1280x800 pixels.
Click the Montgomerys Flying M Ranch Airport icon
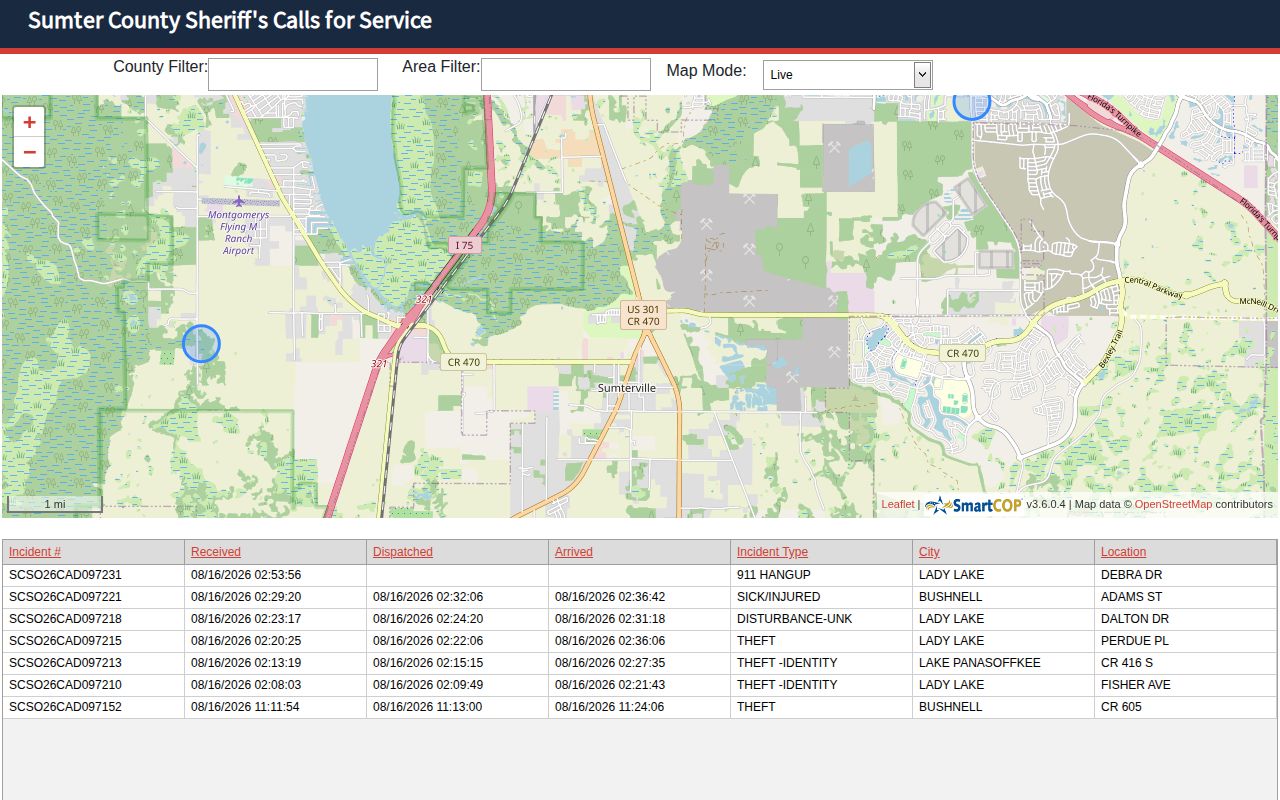point(239,201)
